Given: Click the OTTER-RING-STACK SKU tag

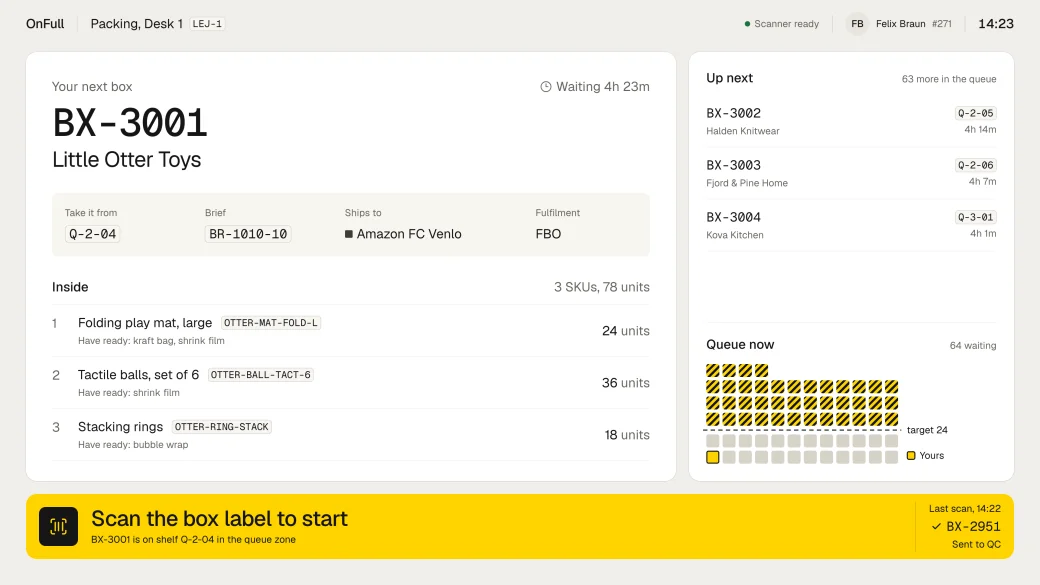Looking at the screenshot, I should pyautogui.click(x=222, y=427).
